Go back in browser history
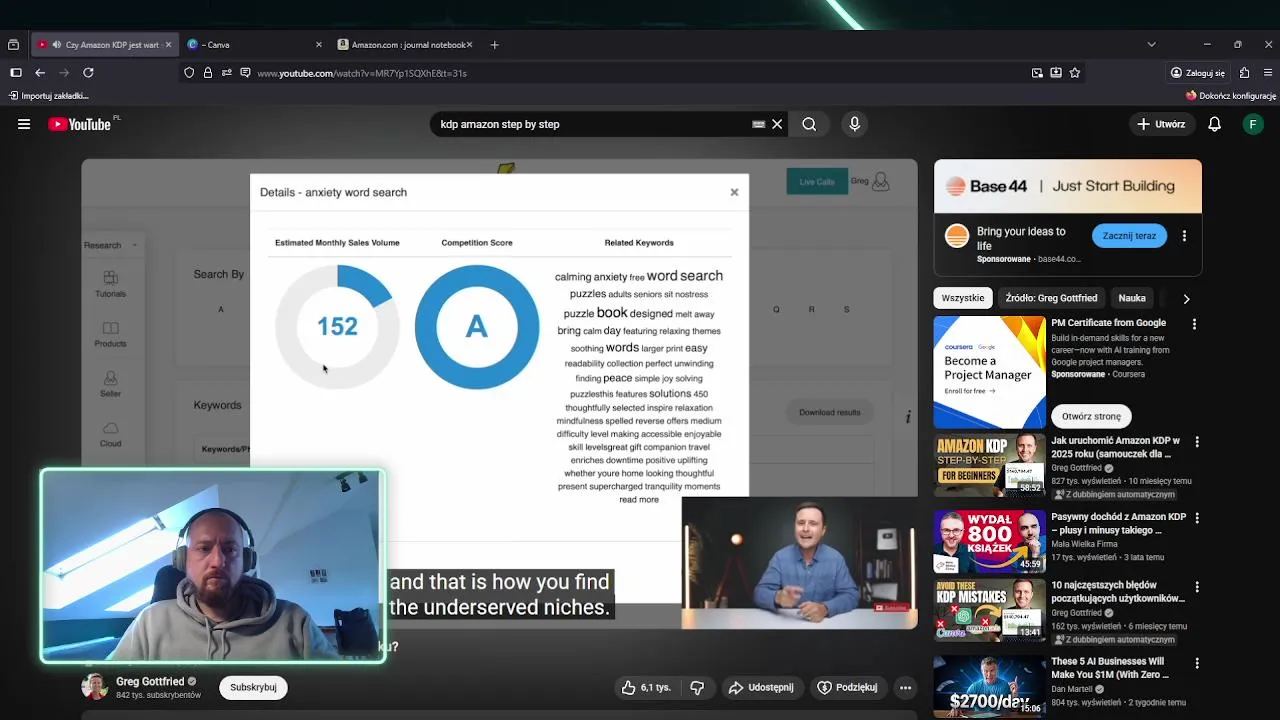This screenshot has width=1280, height=720. click(40, 73)
